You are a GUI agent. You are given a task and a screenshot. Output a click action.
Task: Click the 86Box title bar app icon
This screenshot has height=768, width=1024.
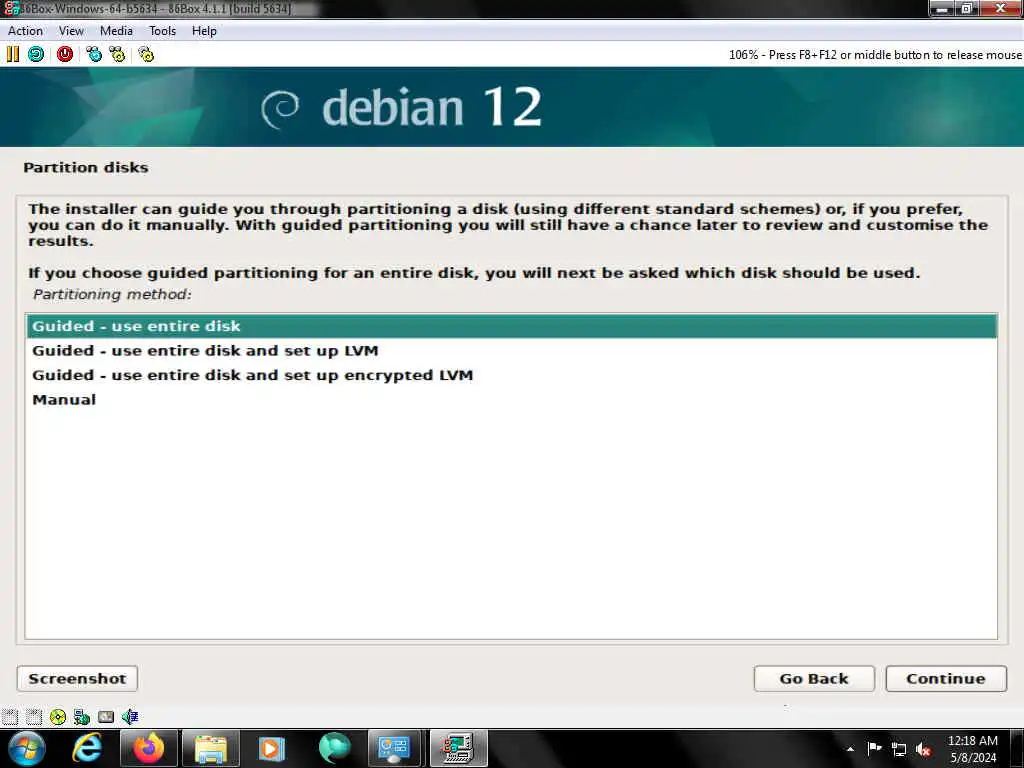(x=10, y=8)
